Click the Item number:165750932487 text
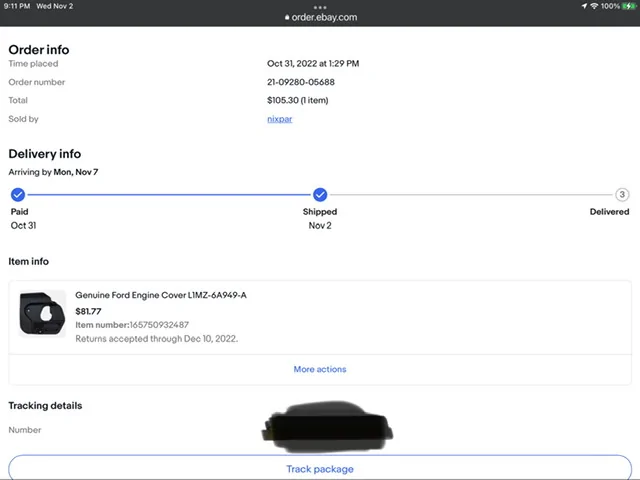Screen dimensions: 640x480 tap(132, 325)
